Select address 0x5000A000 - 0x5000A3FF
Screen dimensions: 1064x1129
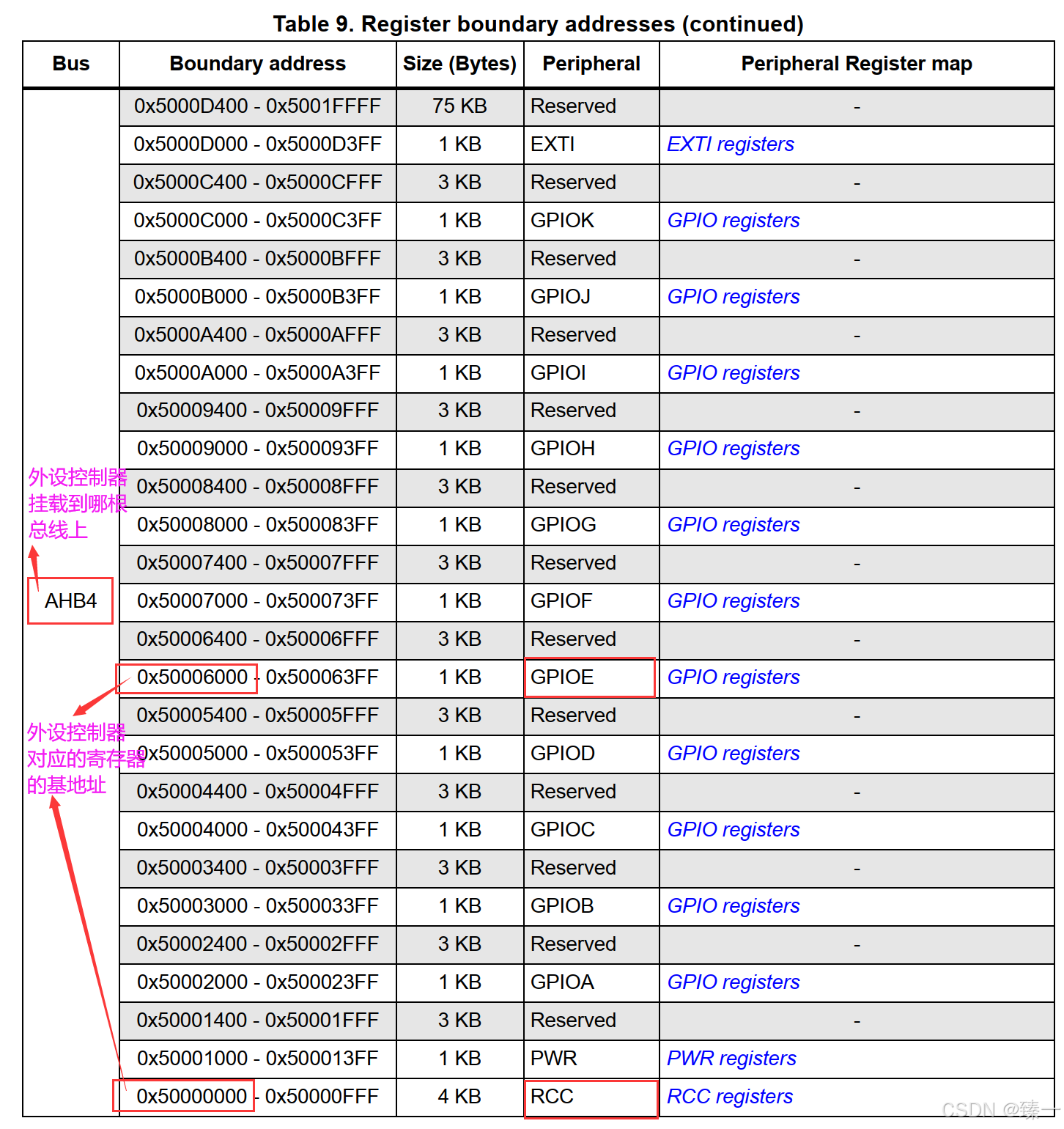click(257, 373)
